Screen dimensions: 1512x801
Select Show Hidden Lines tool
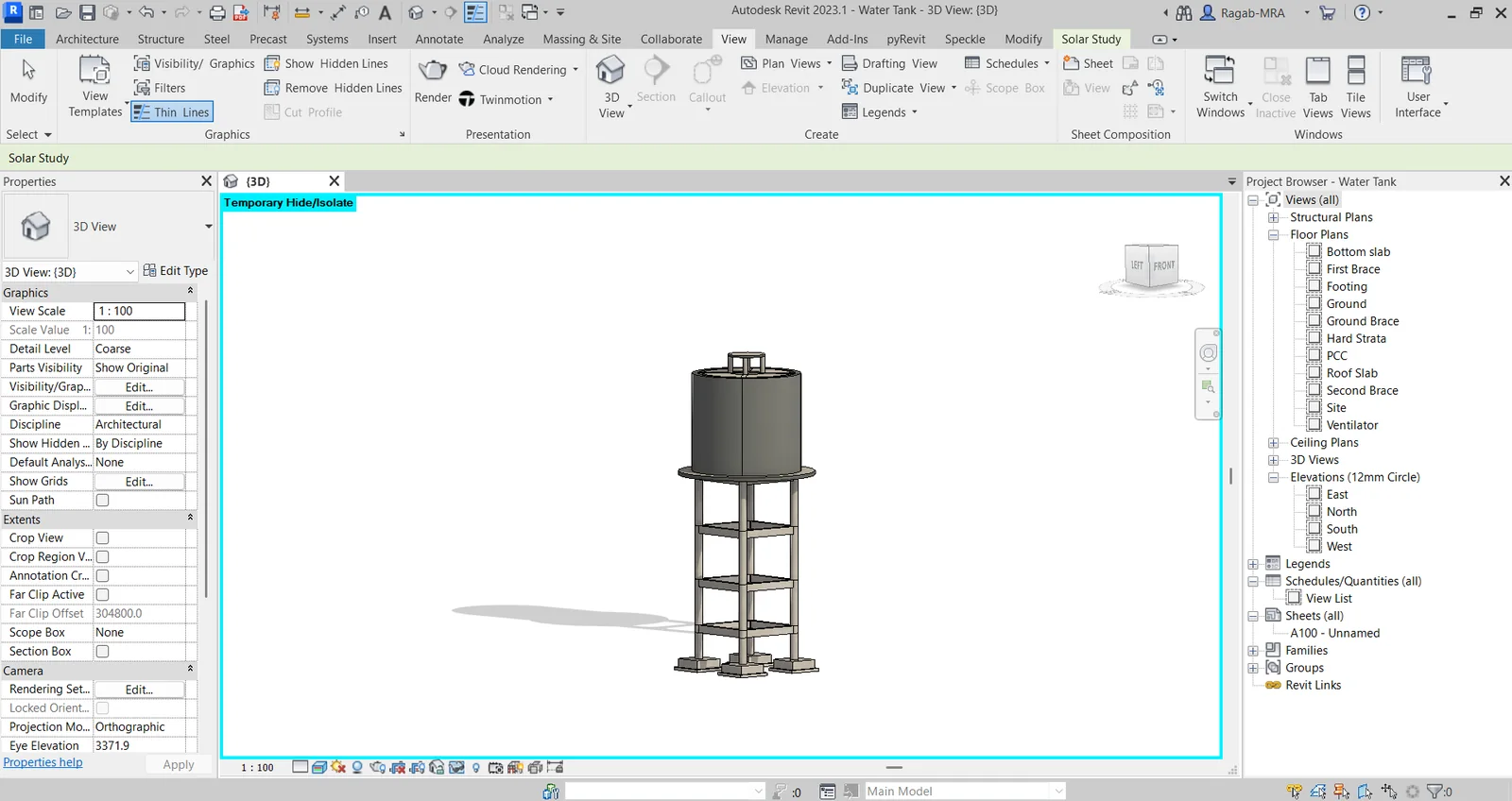326,63
